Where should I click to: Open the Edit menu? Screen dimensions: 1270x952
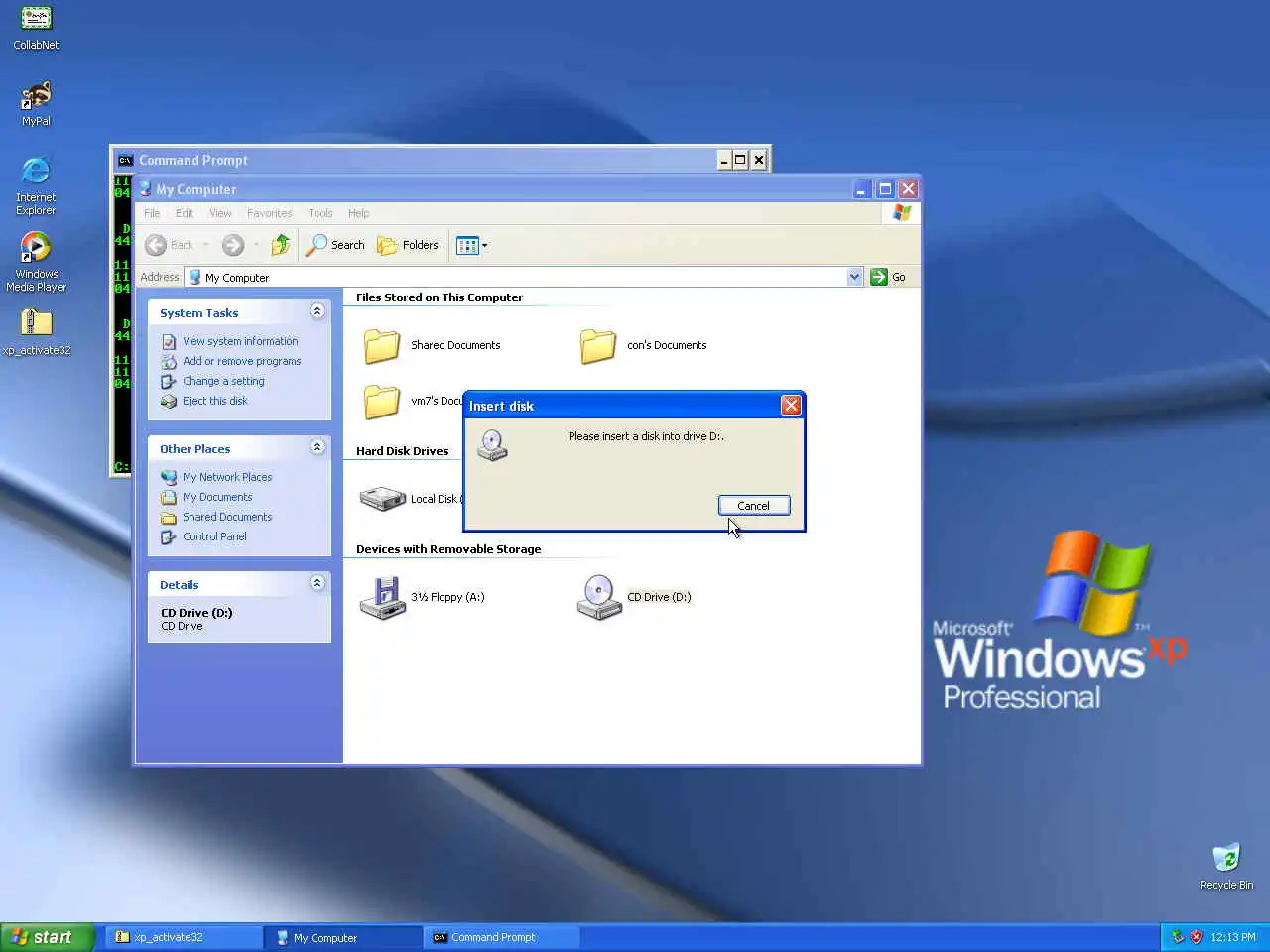click(185, 213)
